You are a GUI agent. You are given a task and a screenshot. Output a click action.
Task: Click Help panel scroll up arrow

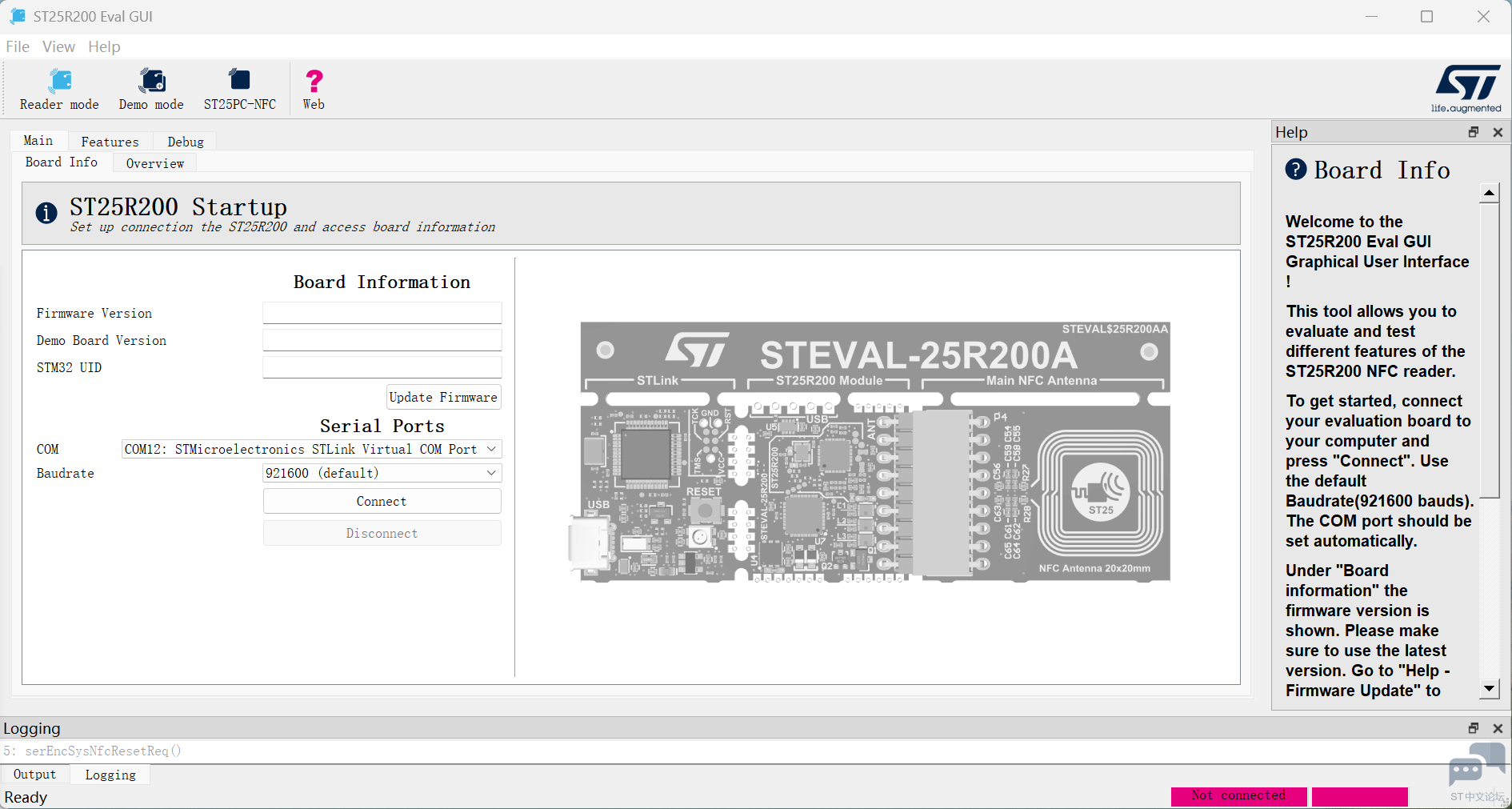[1489, 193]
